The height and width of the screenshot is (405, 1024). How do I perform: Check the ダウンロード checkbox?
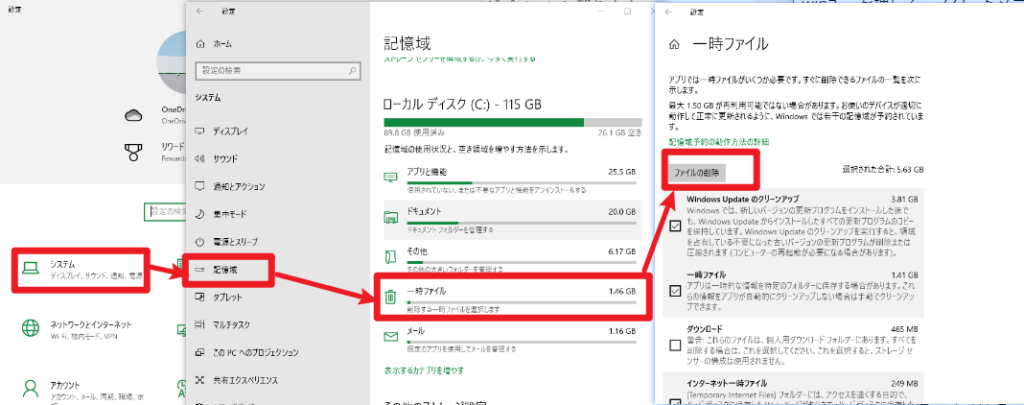[x=676, y=345]
